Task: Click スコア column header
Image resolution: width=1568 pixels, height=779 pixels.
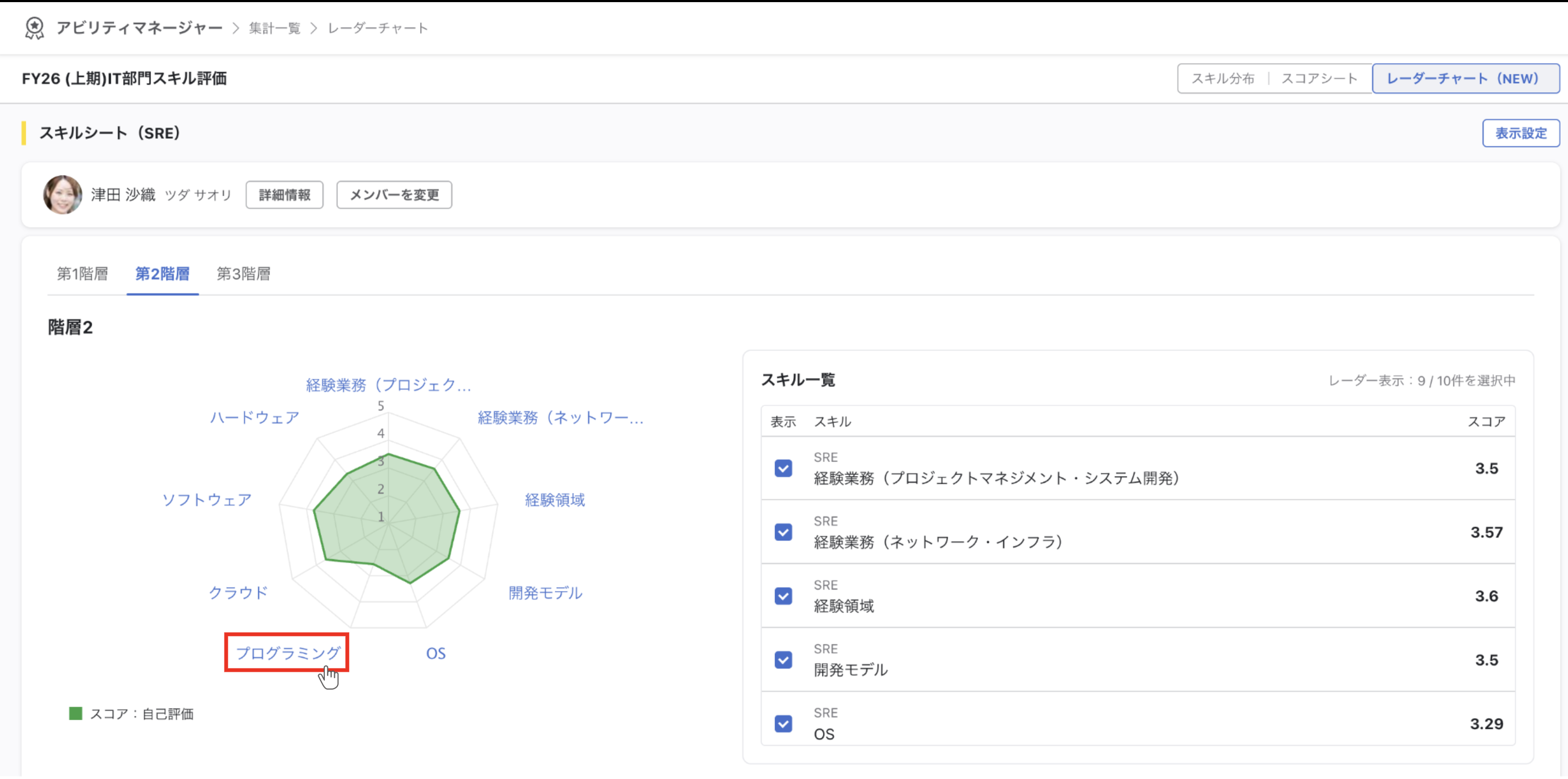Action: click(1486, 422)
